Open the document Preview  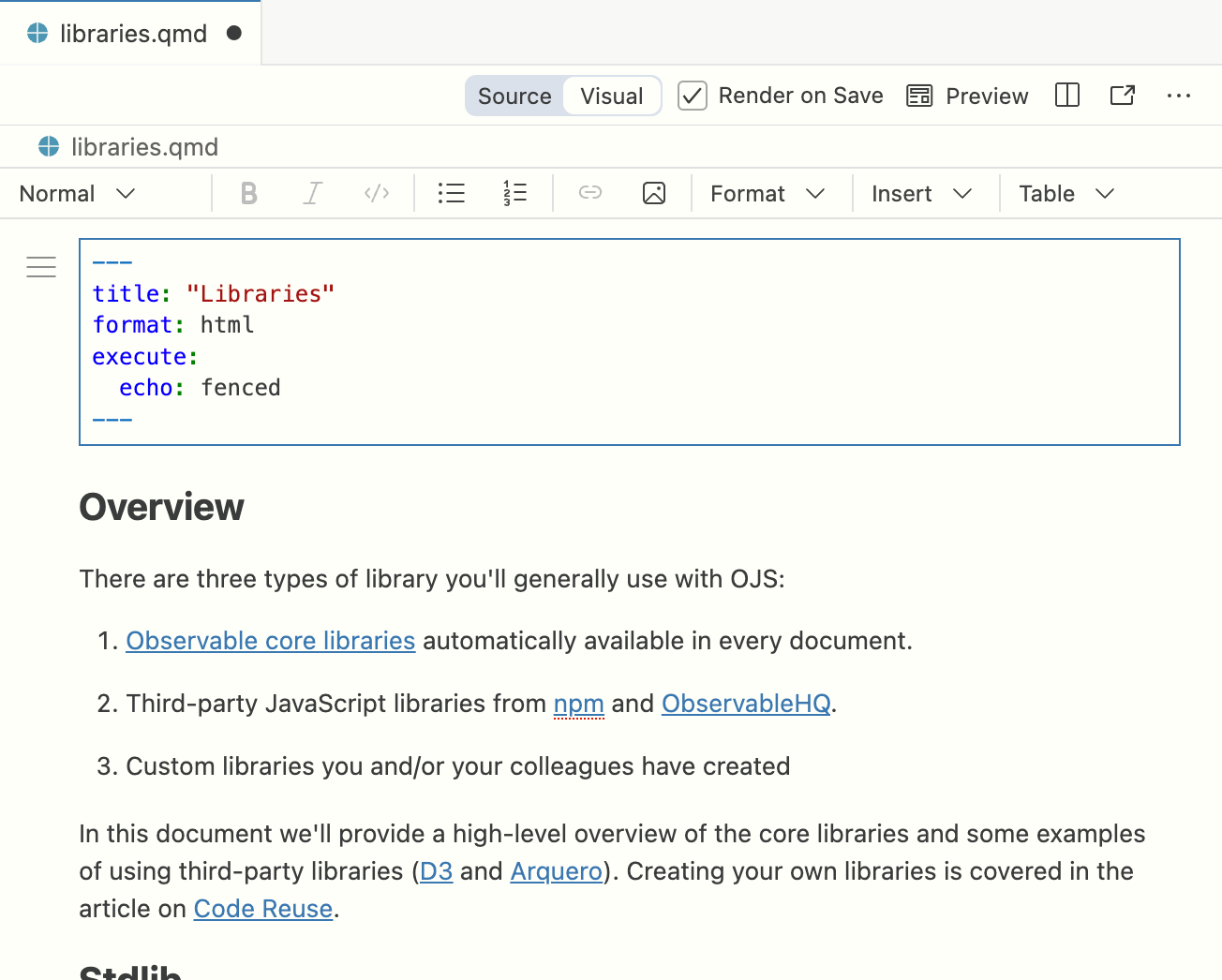(966, 95)
